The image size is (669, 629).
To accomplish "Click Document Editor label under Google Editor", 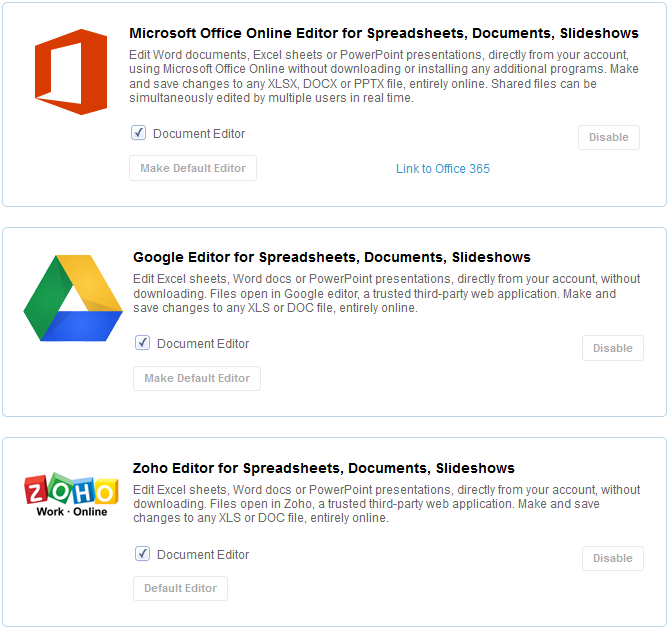I will [203, 344].
